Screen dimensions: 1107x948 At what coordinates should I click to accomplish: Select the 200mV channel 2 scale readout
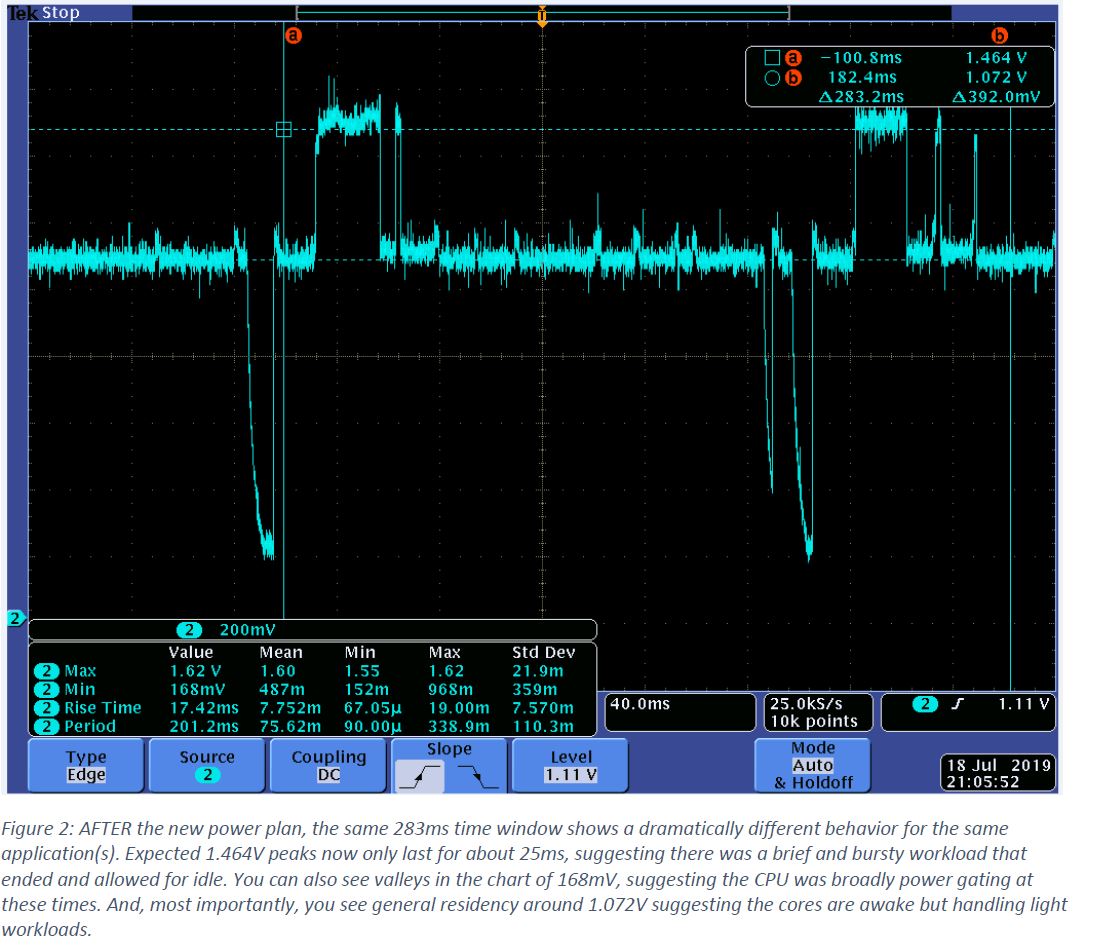coord(247,630)
